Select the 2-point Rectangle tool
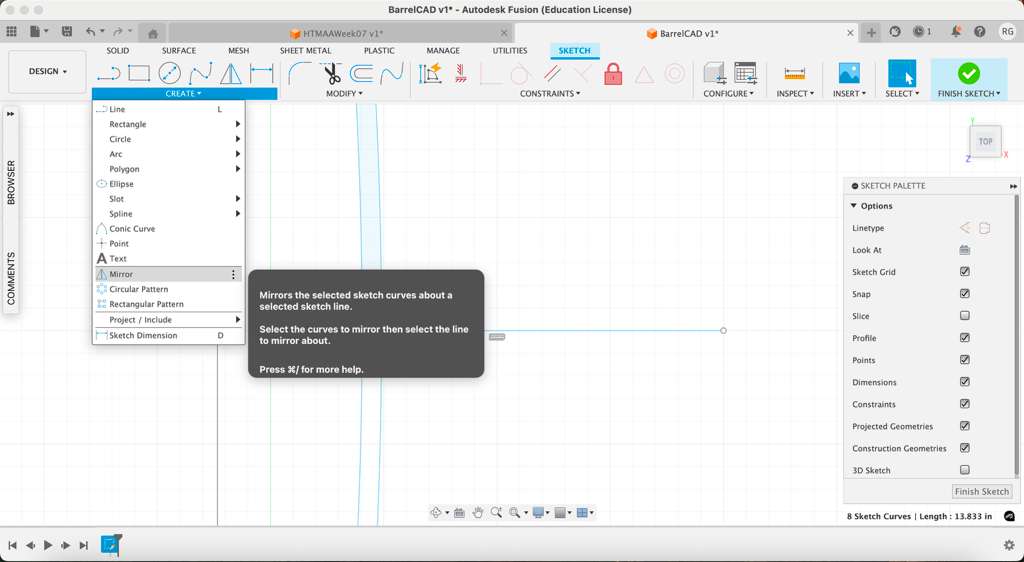The height and width of the screenshot is (562, 1024). (x=139, y=73)
